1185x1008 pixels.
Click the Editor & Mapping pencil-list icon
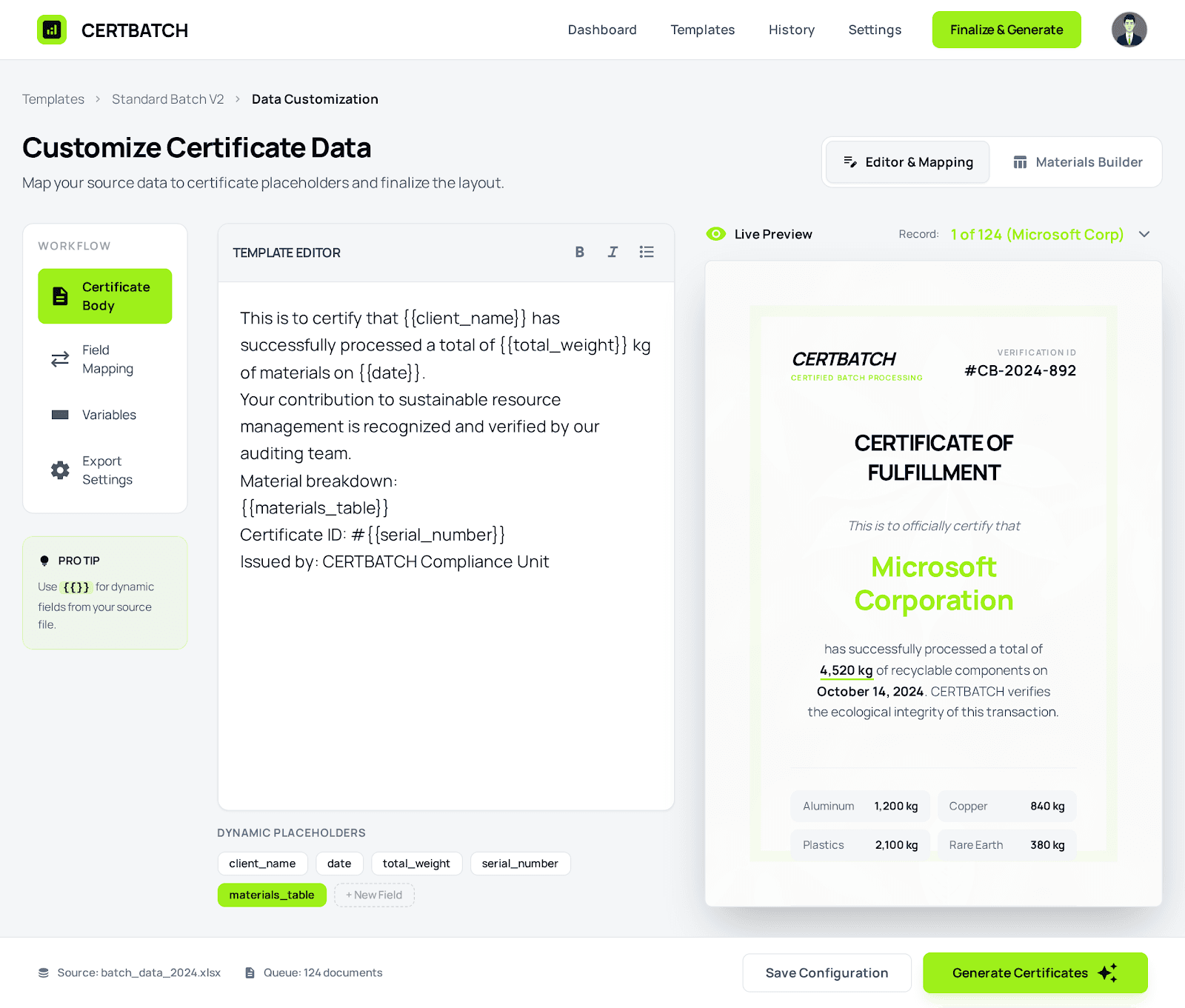point(850,162)
